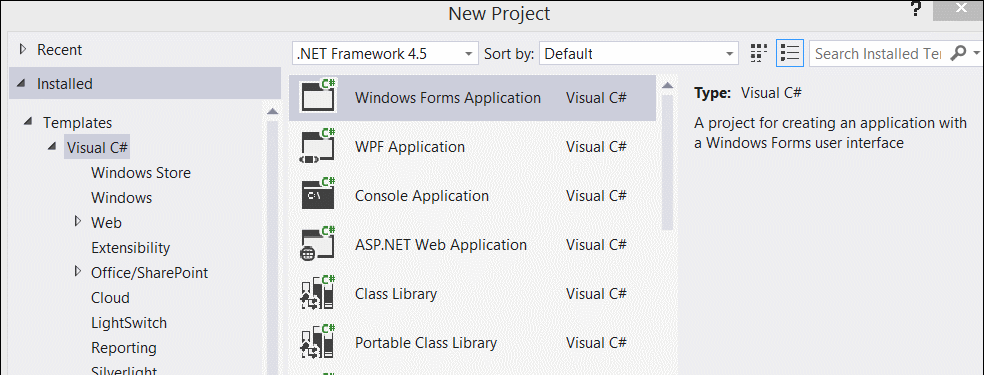984x375 pixels.
Task: Expand the Web tree node
Action: pyautogui.click(x=78, y=221)
